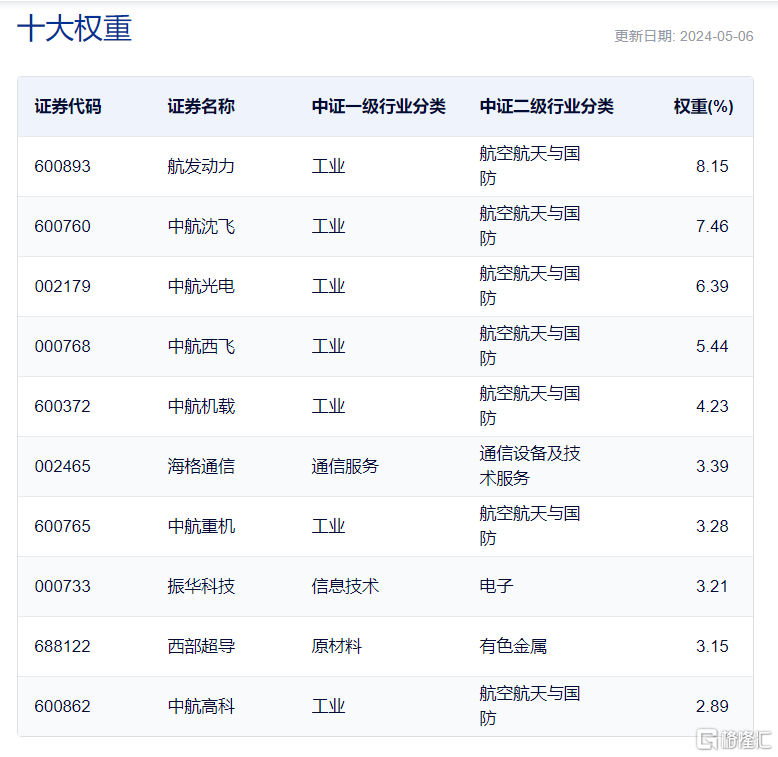This screenshot has width=778, height=757.
Task: Click 航空航天与国防 in the 600862 row
Action: [530, 706]
